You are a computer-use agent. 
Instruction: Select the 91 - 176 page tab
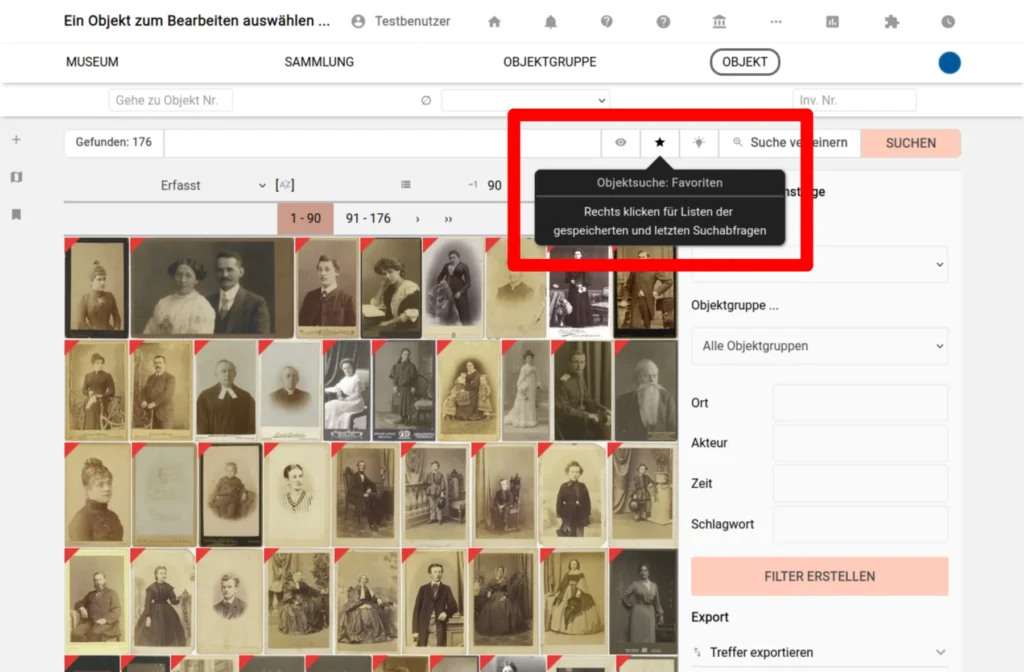(368, 218)
